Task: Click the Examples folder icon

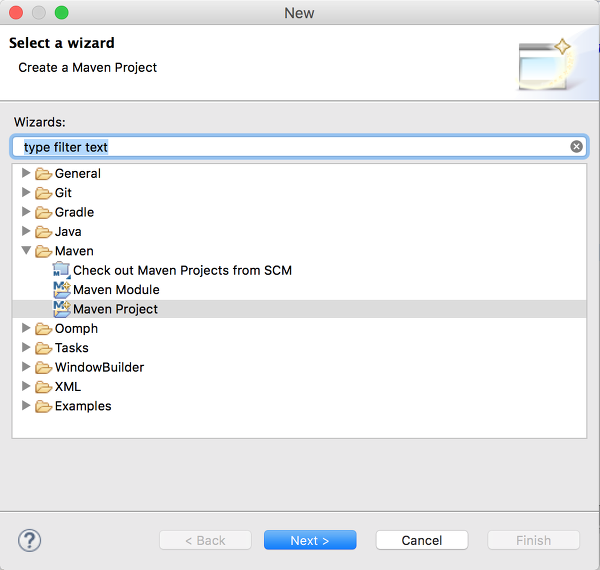Action: click(x=43, y=406)
